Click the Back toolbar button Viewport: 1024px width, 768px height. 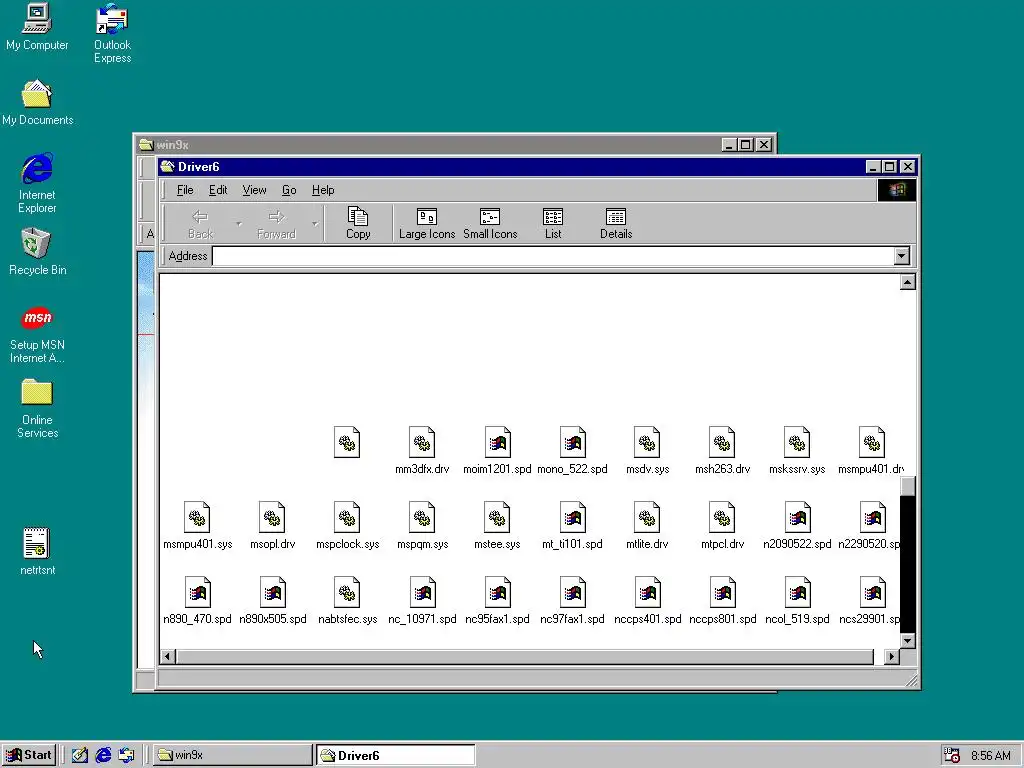200,223
